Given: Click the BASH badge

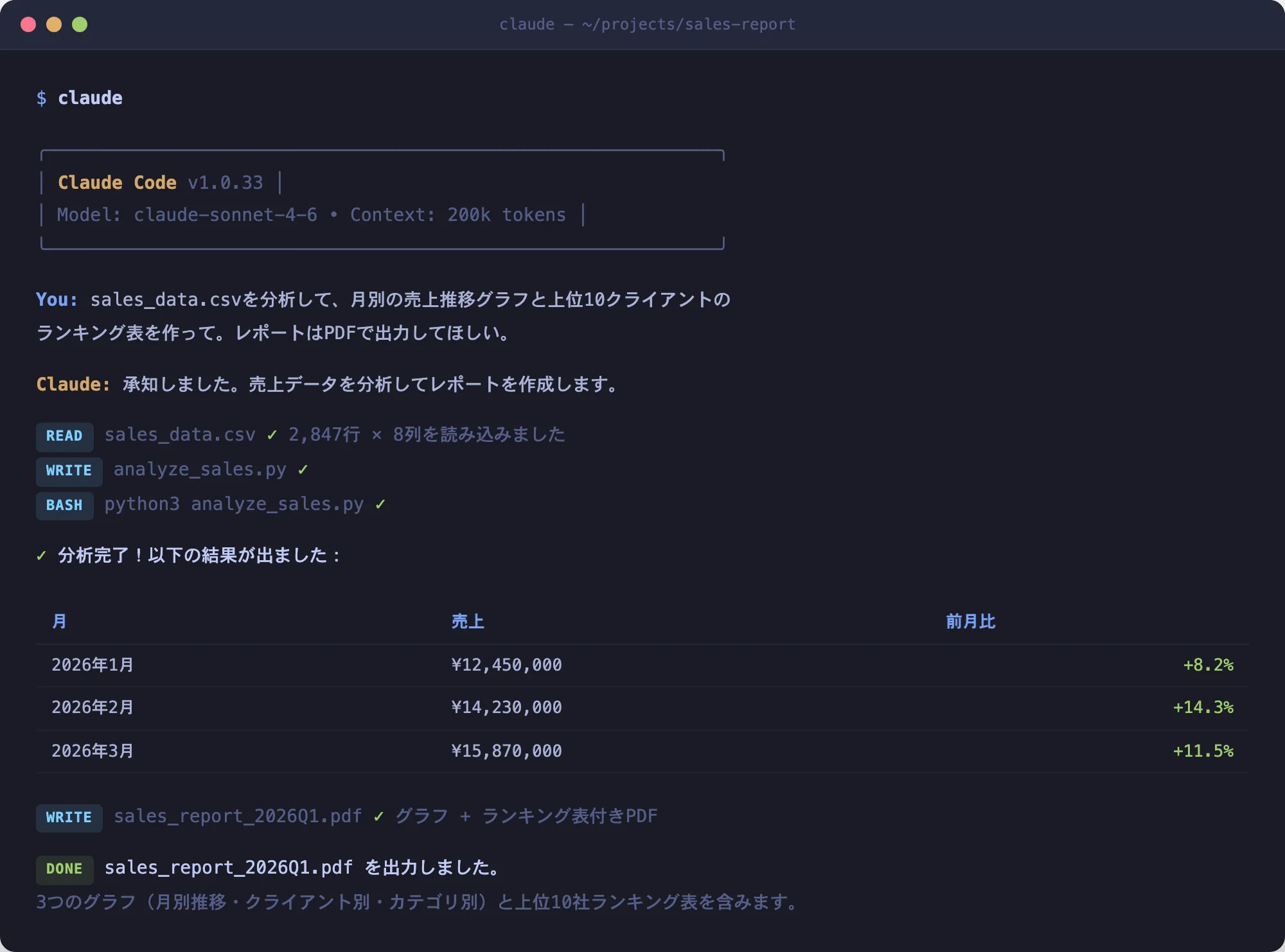Looking at the screenshot, I should [x=64, y=505].
